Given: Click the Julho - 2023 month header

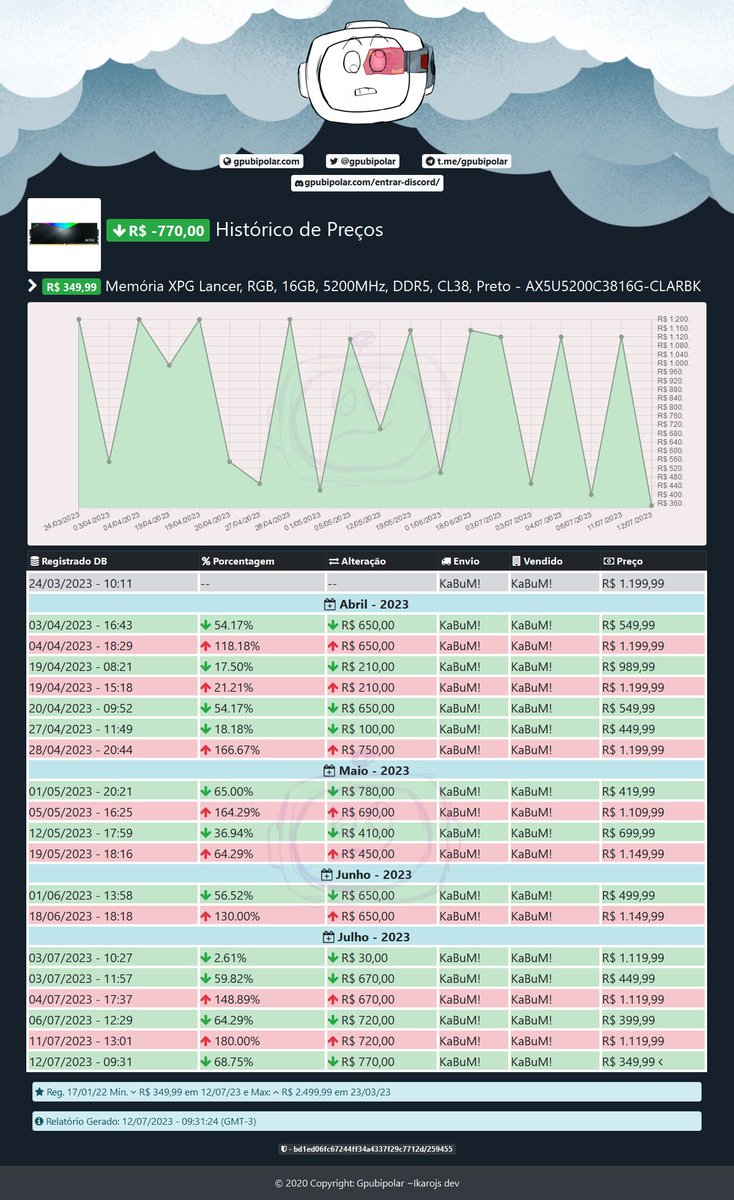Looking at the screenshot, I should [x=366, y=937].
